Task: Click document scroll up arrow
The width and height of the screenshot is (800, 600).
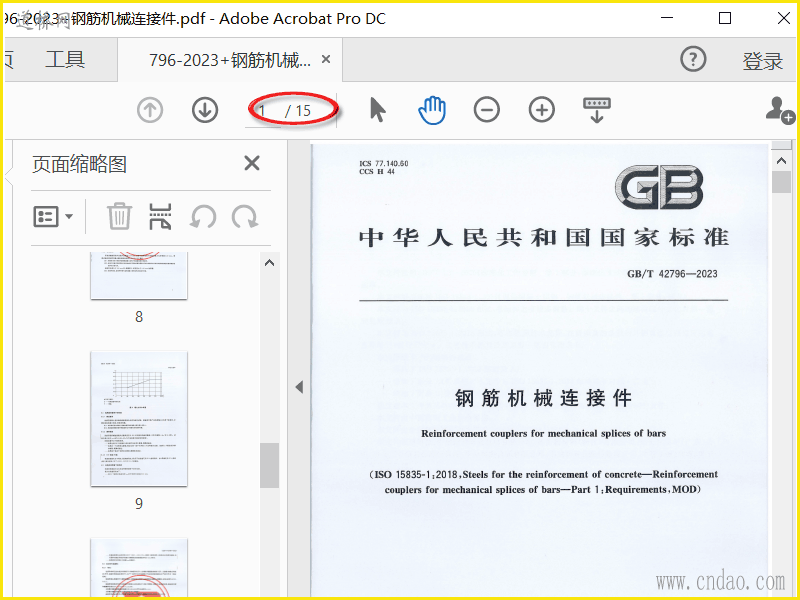Action: tap(781, 161)
